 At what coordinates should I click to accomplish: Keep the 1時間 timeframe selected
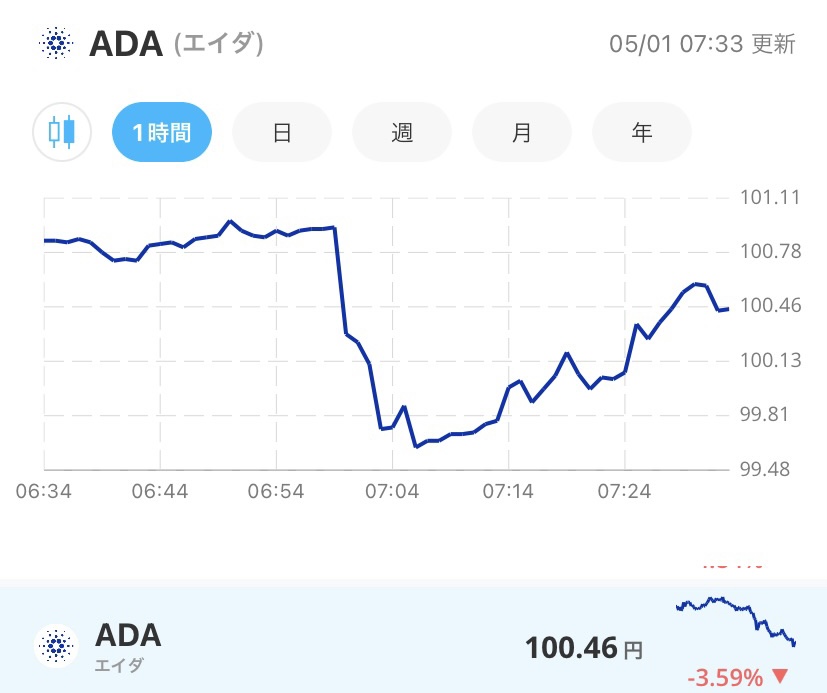[x=161, y=131]
